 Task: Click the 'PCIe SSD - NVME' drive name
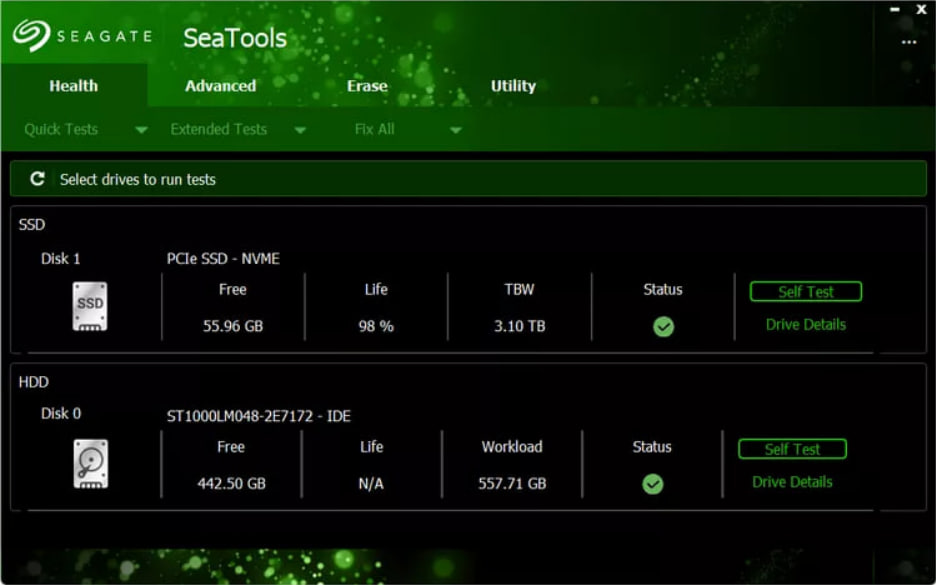coord(223,258)
